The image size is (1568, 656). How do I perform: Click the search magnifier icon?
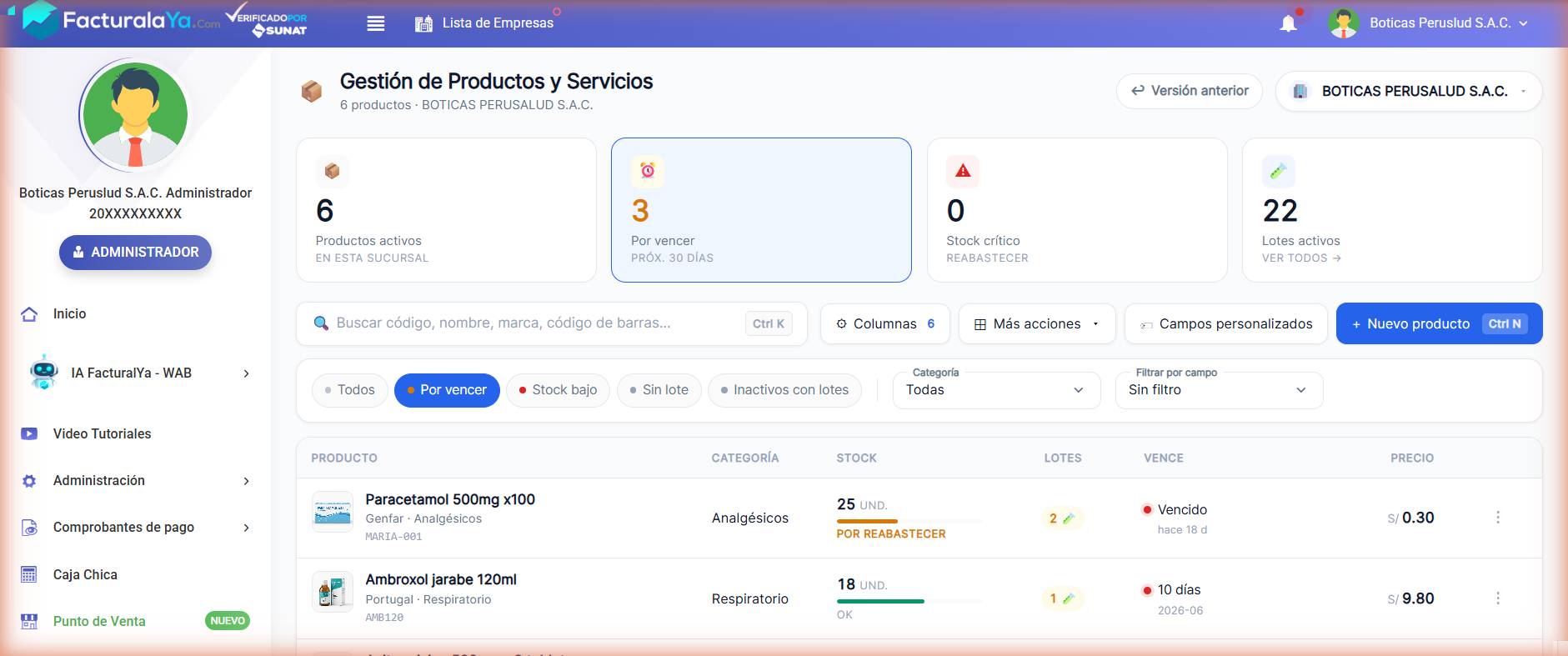point(321,323)
